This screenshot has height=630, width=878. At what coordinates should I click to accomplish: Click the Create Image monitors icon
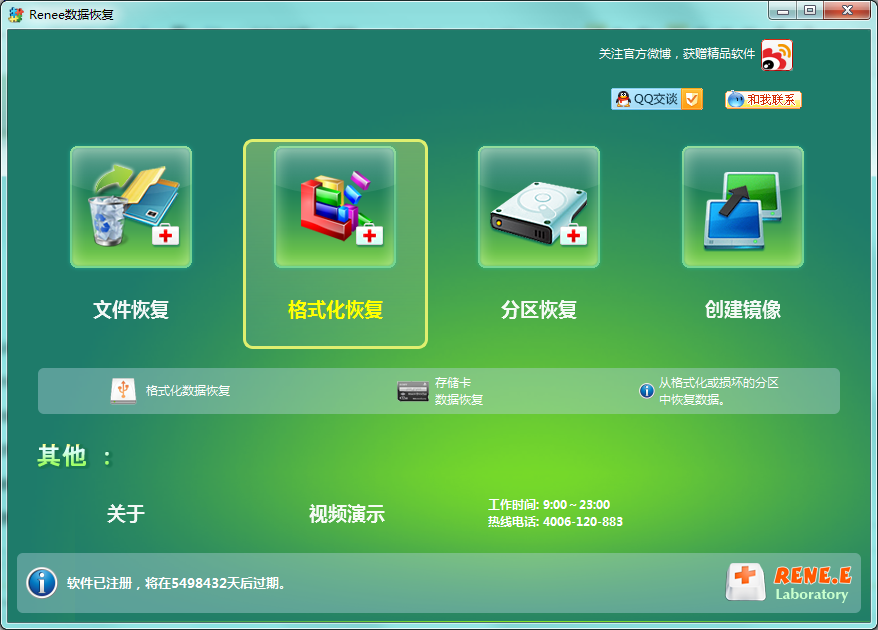click(x=742, y=207)
